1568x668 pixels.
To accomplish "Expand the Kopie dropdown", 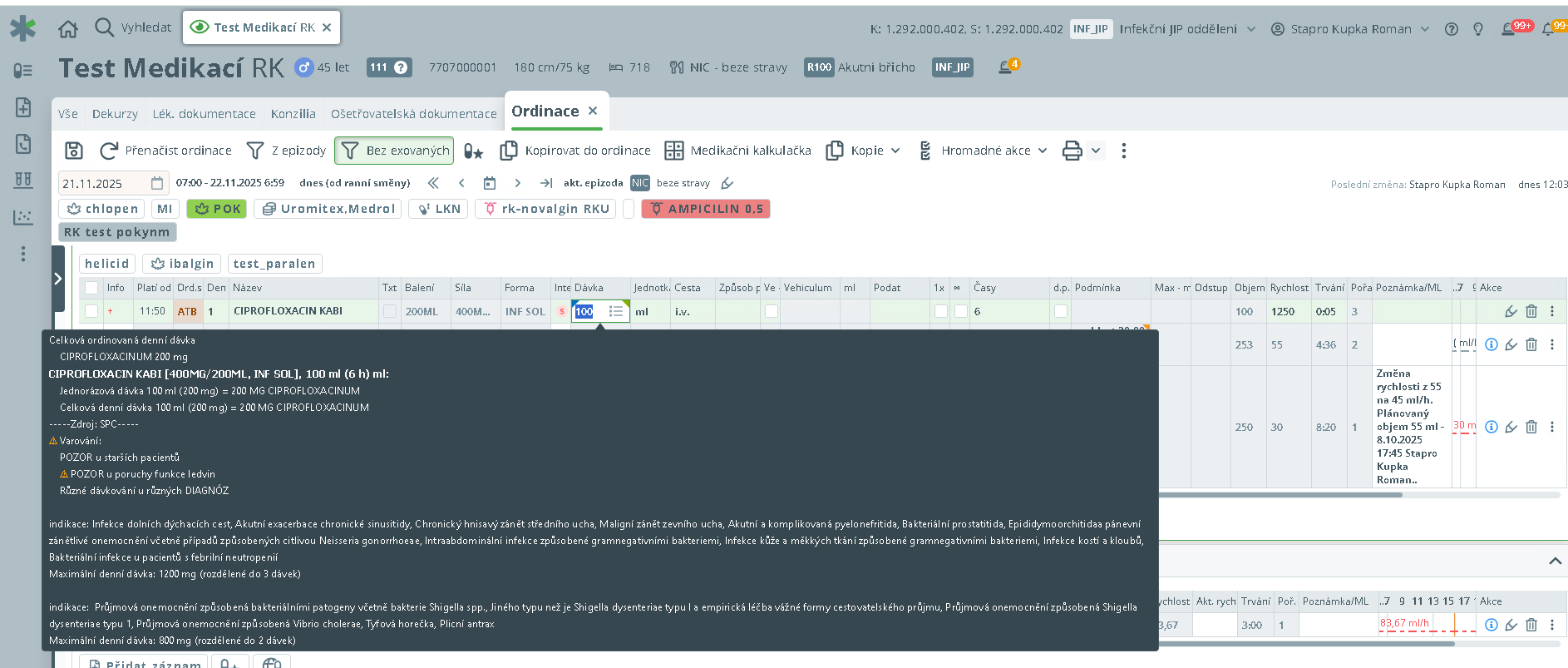I will (x=863, y=151).
